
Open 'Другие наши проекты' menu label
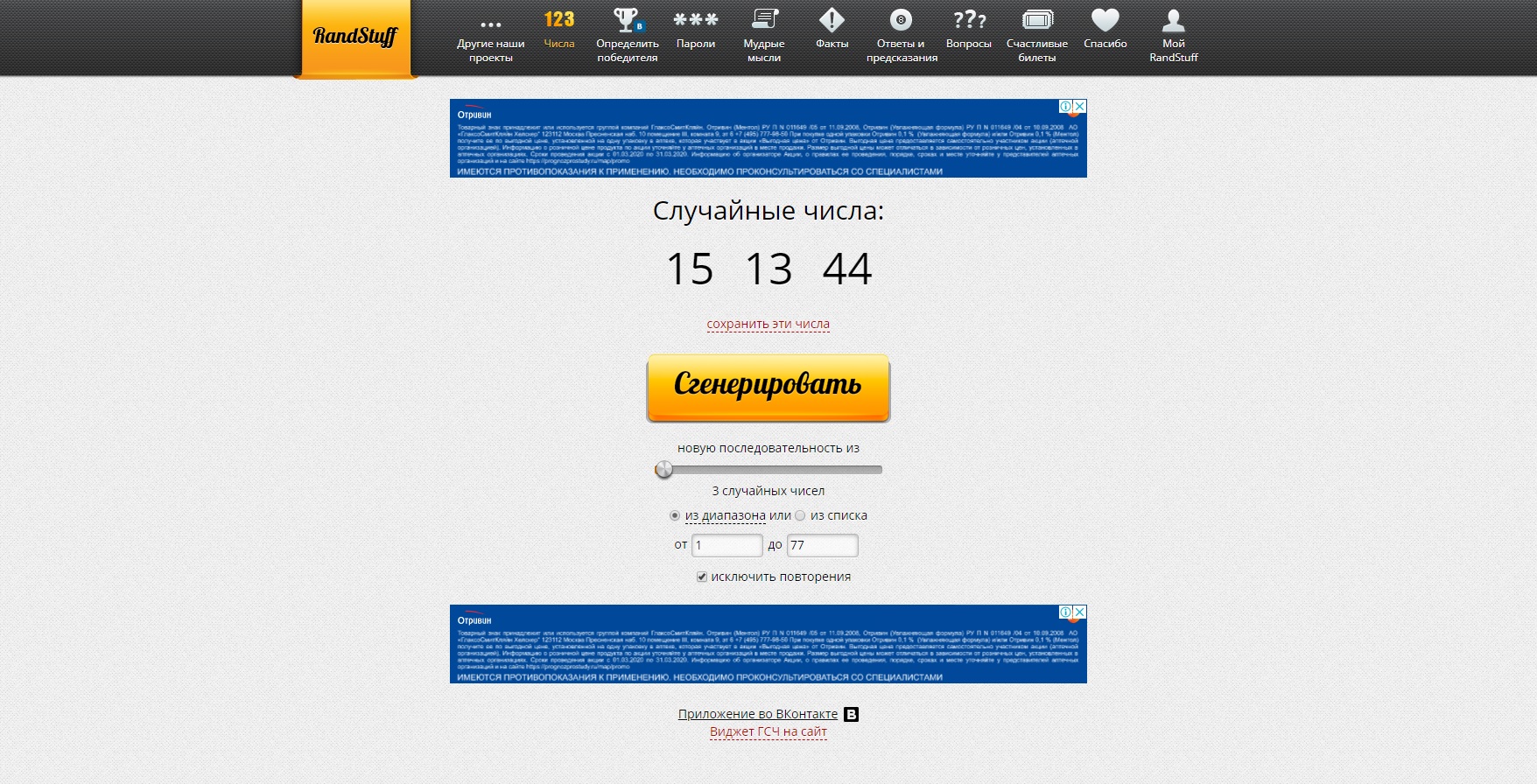[x=491, y=51]
